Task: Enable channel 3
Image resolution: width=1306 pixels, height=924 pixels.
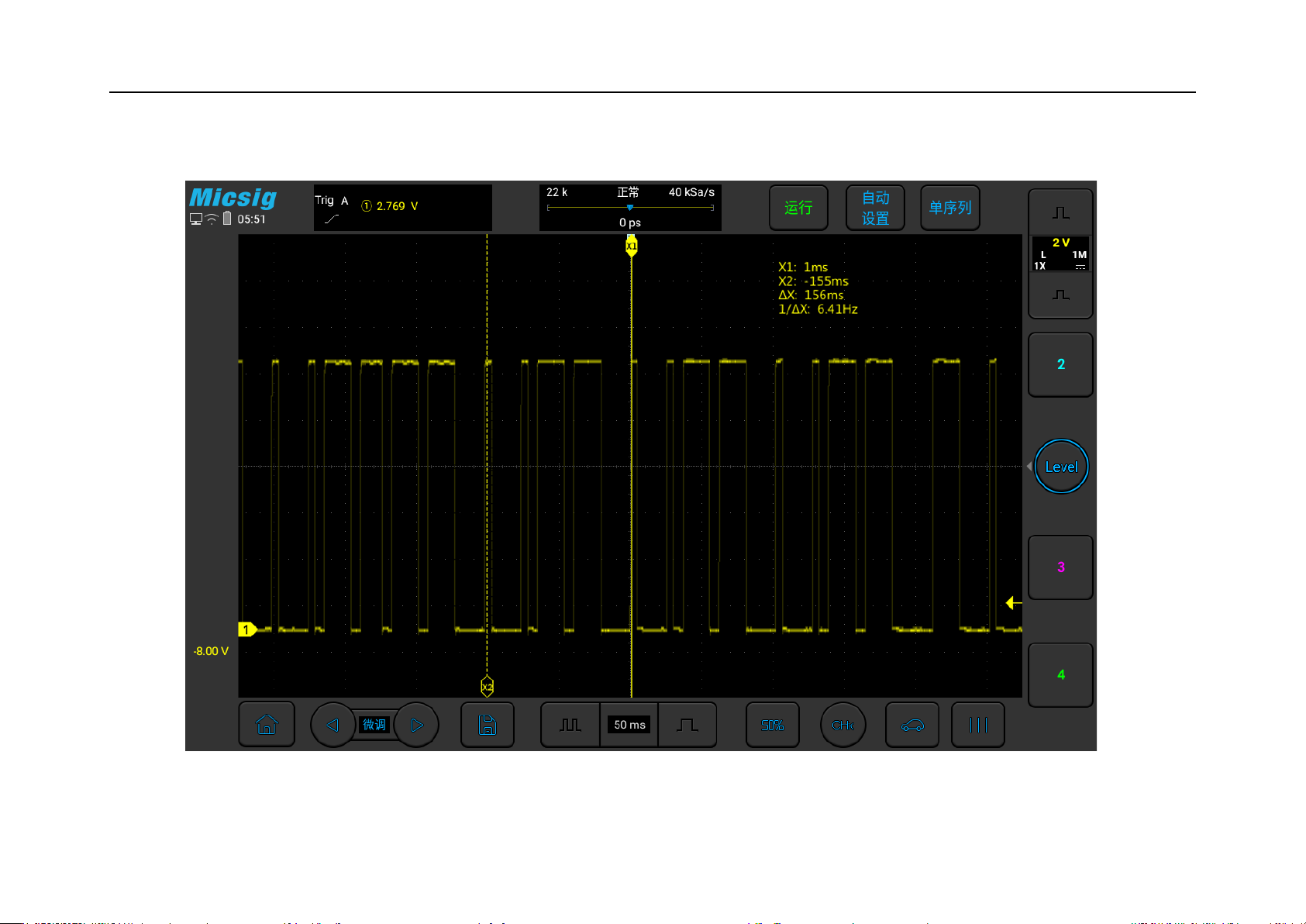Action: (x=1061, y=567)
